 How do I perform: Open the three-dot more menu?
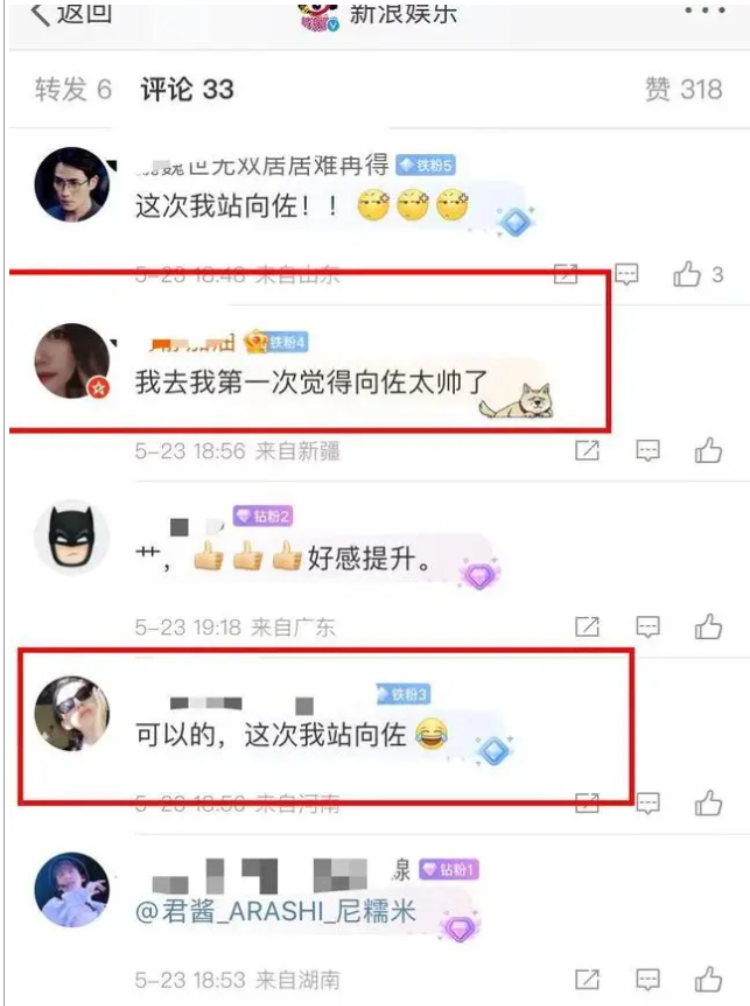704,11
